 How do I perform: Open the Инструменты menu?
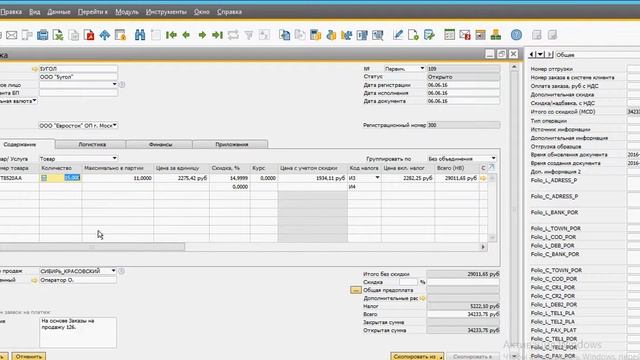tap(166, 12)
